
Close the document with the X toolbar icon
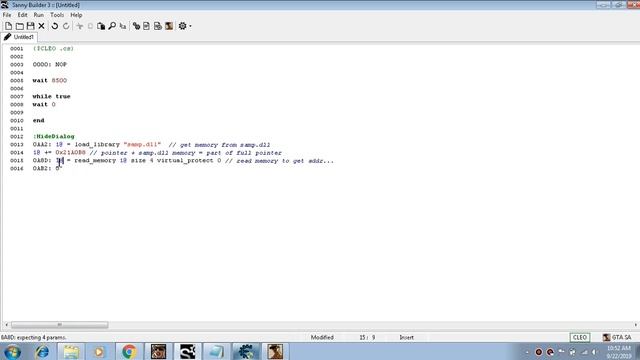tap(41, 26)
